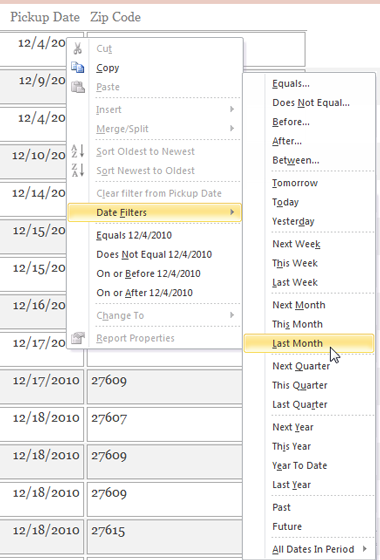The image size is (380, 560).
Task: Click the Date Filters submenu arrow
Action: click(x=232, y=212)
